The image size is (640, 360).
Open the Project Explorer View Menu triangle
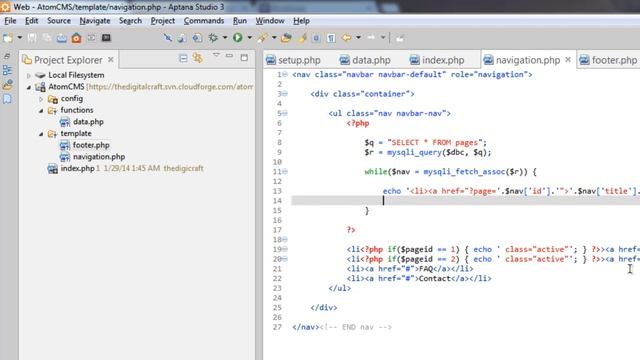(x=216, y=55)
